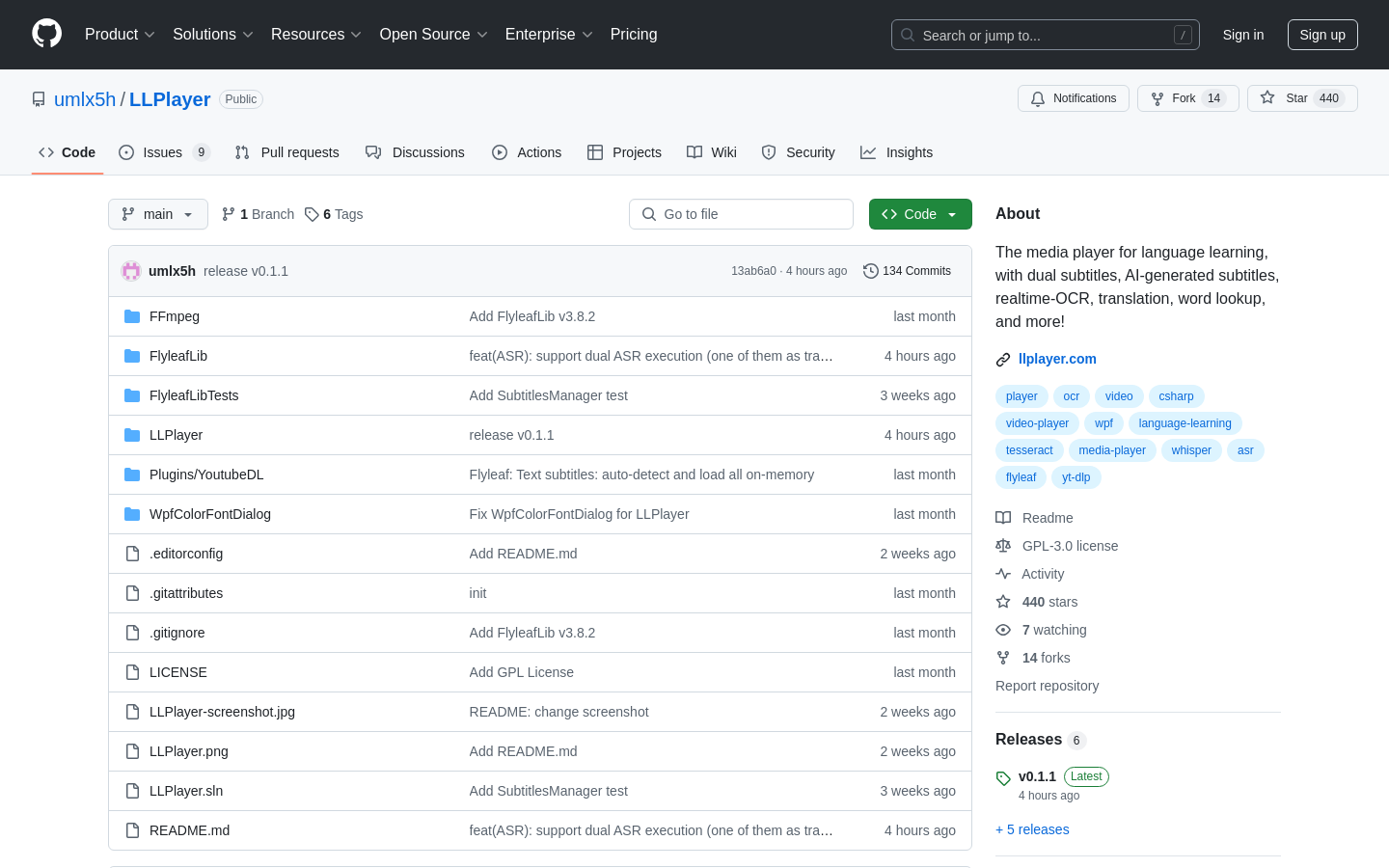Expand the Solutions menu
The width and height of the screenshot is (1389, 868).
tap(213, 35)
